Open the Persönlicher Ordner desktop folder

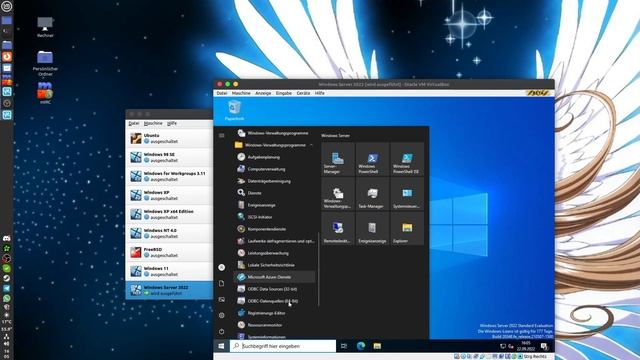pos(45,63)
